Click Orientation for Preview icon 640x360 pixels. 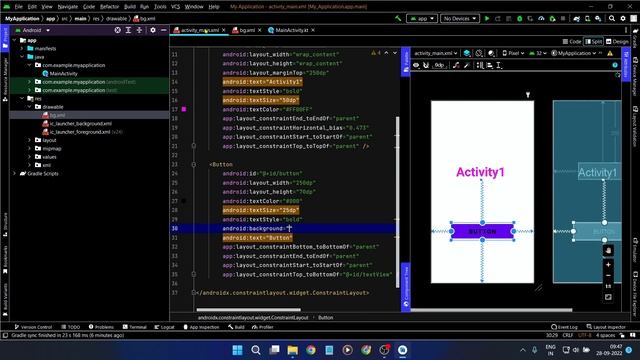(x=479, y=53)
